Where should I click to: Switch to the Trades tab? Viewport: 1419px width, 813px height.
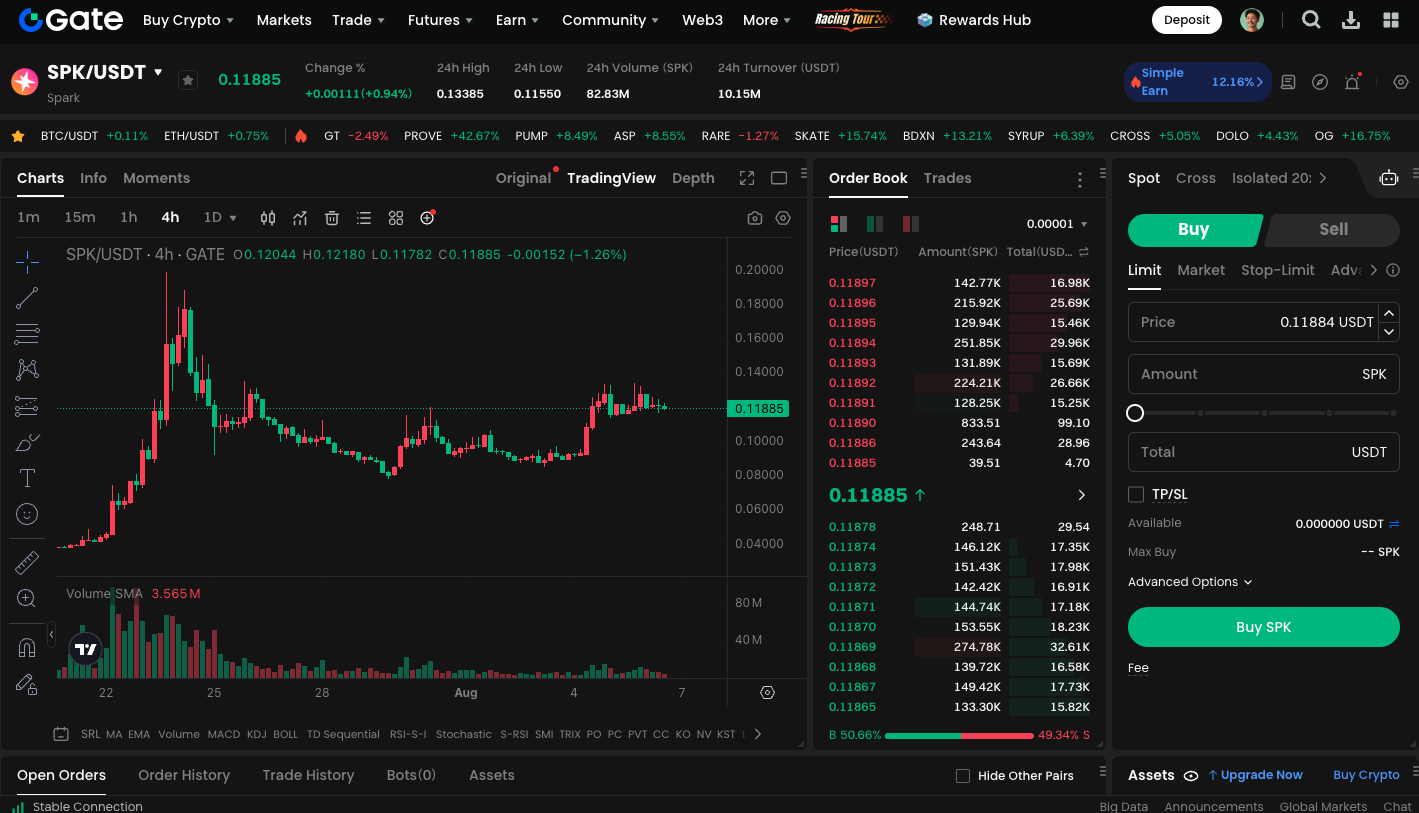click(947, 178)
